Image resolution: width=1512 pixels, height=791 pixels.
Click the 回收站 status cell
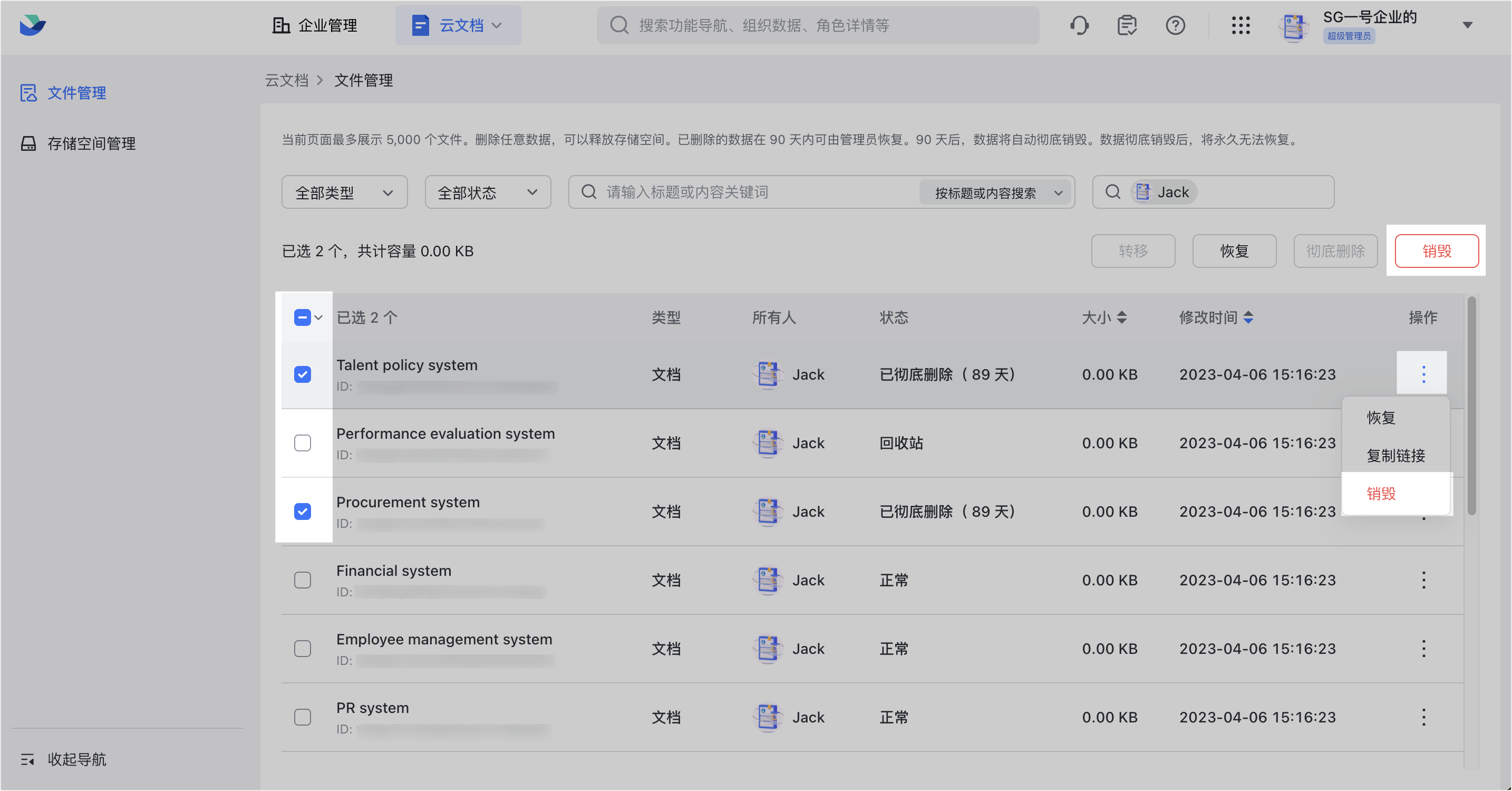(901, 443)
